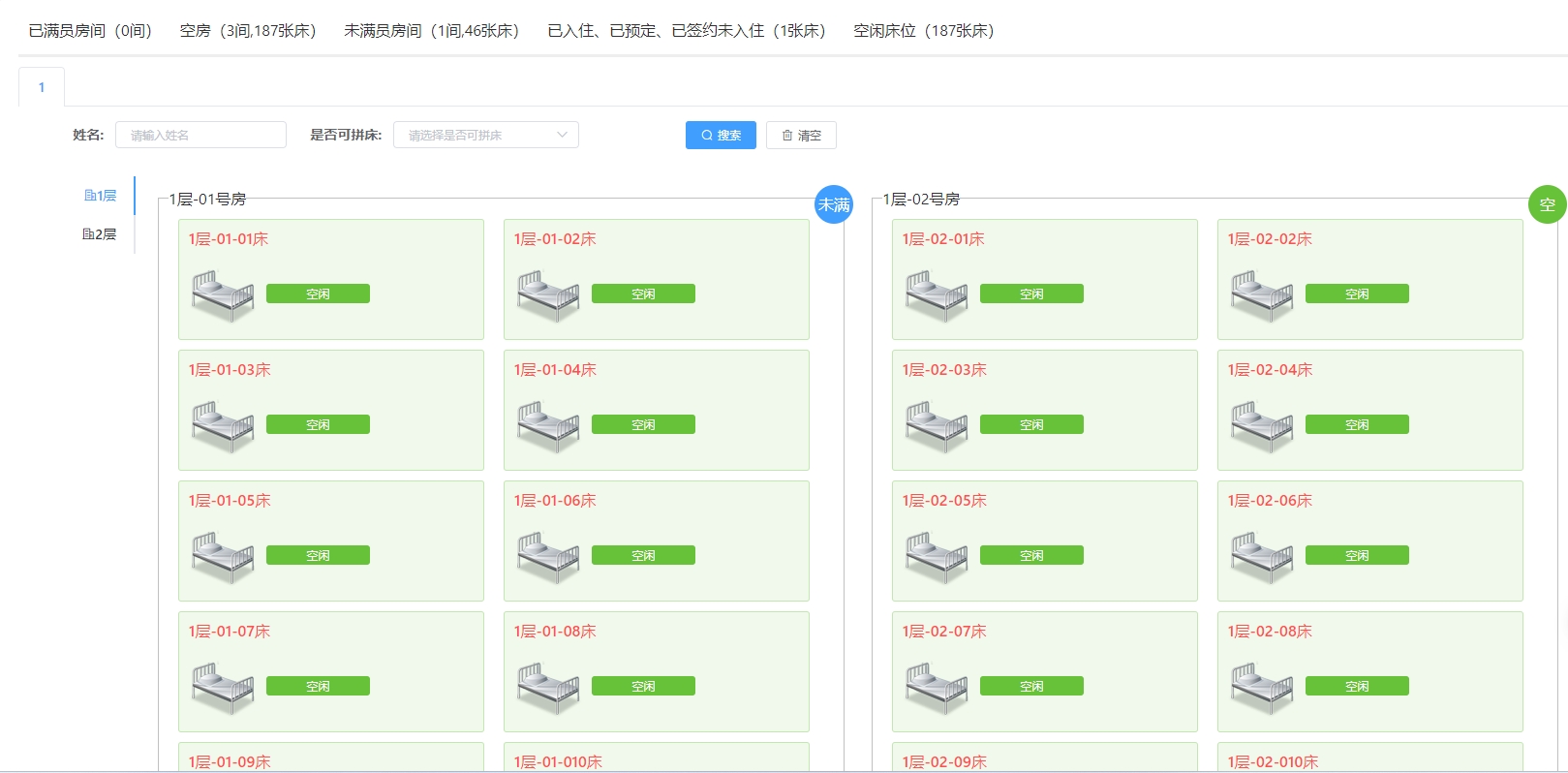Click the blue 未满 badge on room 01
Screen dimensions: 1568x773
coord(833,204)
